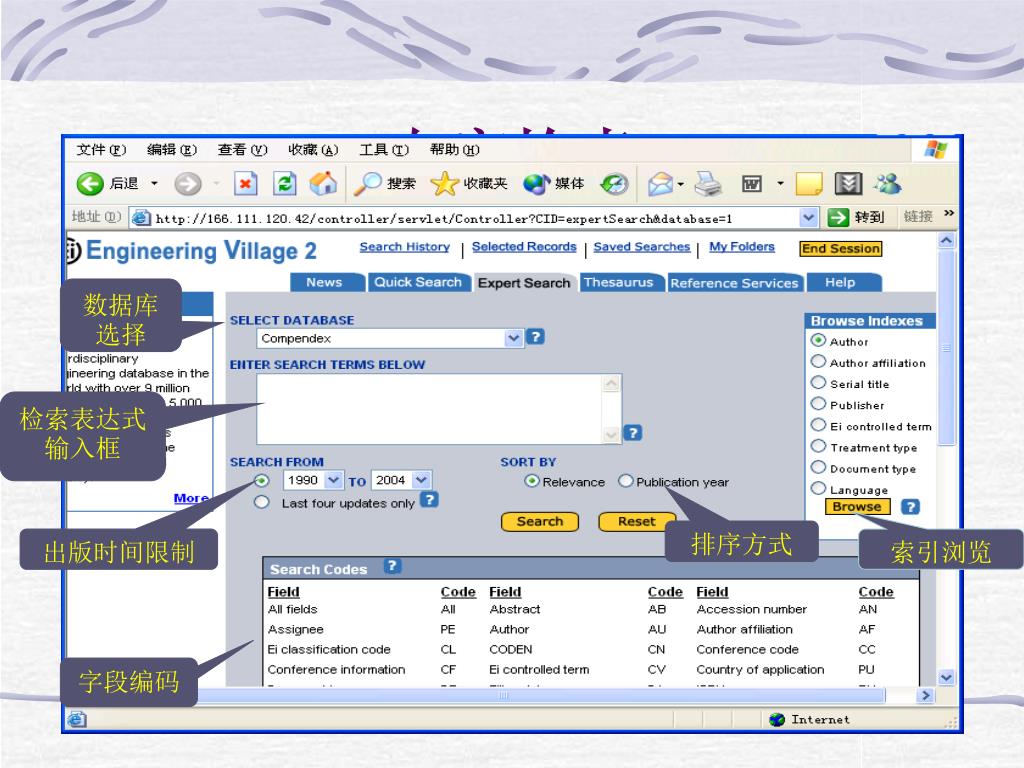Select Relevance sort option
This screenshot has width=1024, height=768.
(x=532, y=481)
